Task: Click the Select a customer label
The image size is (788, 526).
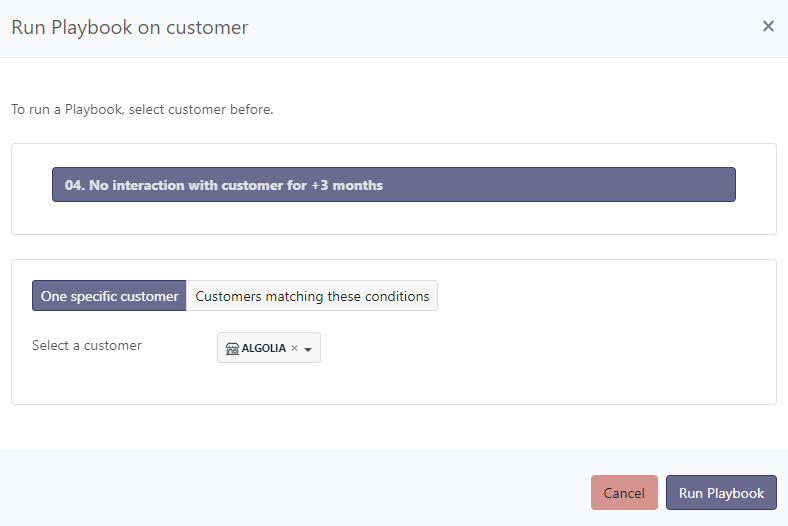Action: tap(87, 346)
